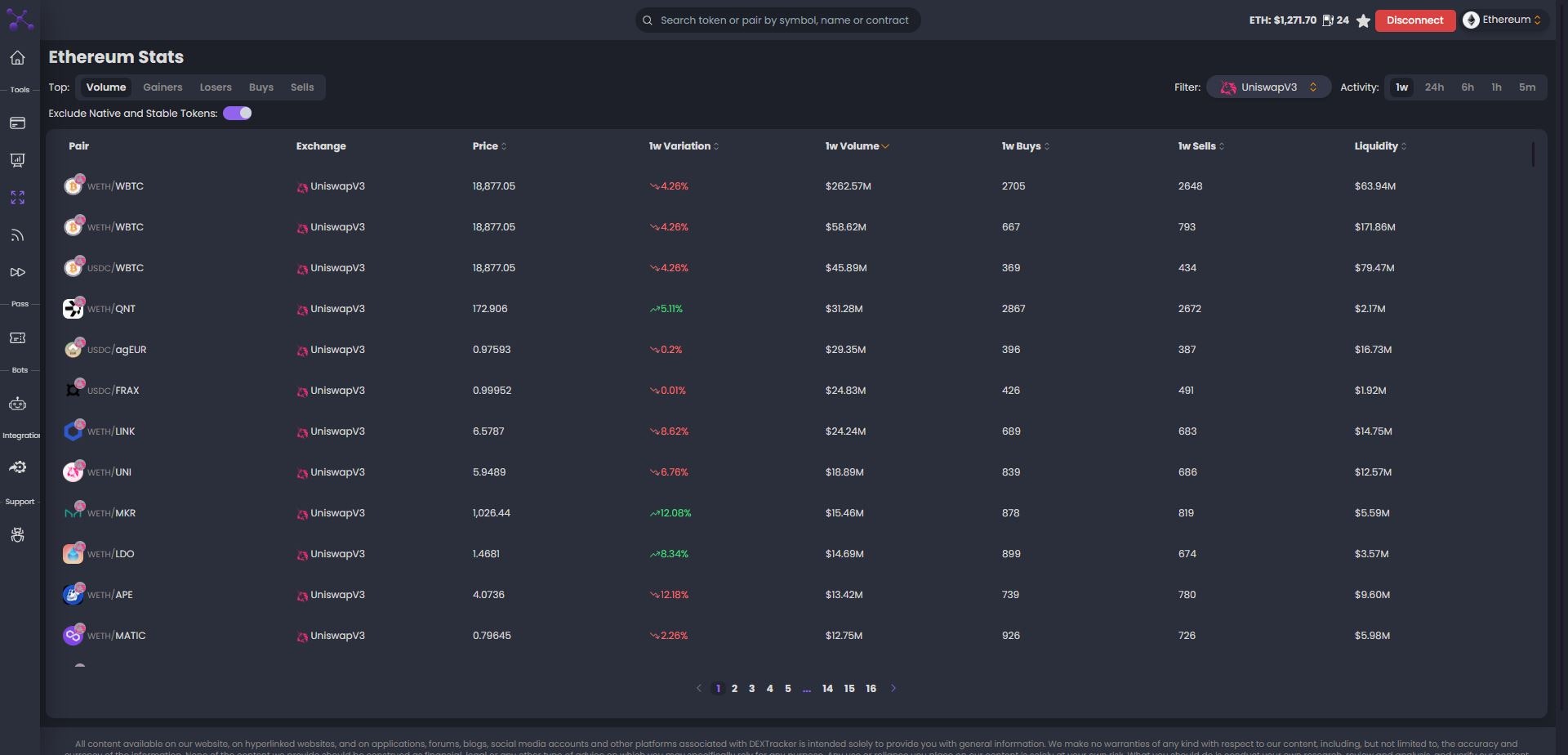Open the chart presentation icon in sidebar
1568x755 pixels.
17,160
